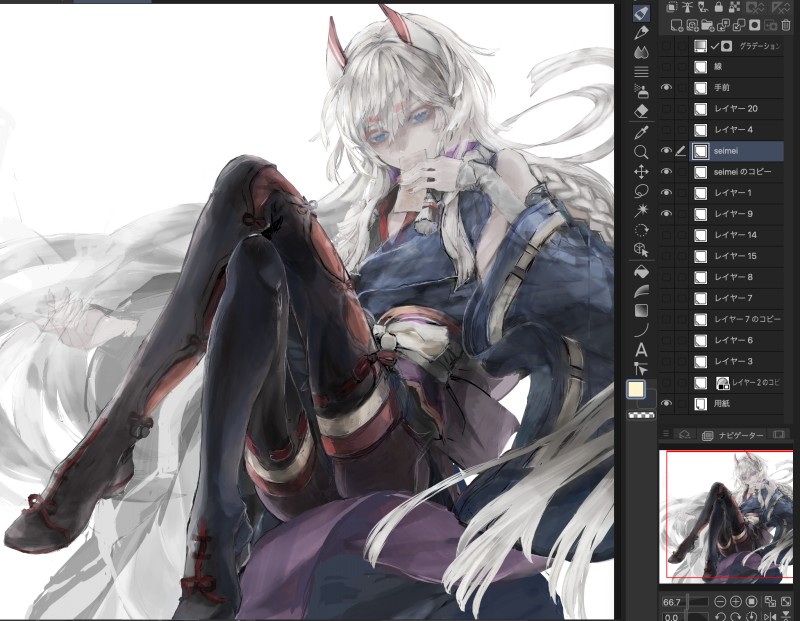Click the Merge with layer below icon

click(x=739, y=25)
